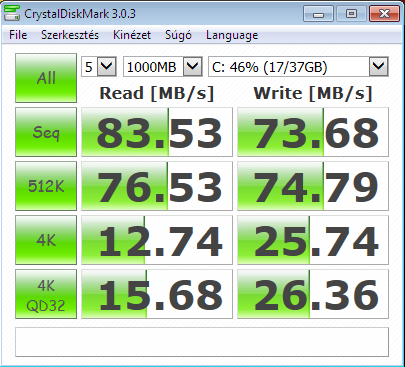Select the 512K read result 76.53

(x=157, y=186)
